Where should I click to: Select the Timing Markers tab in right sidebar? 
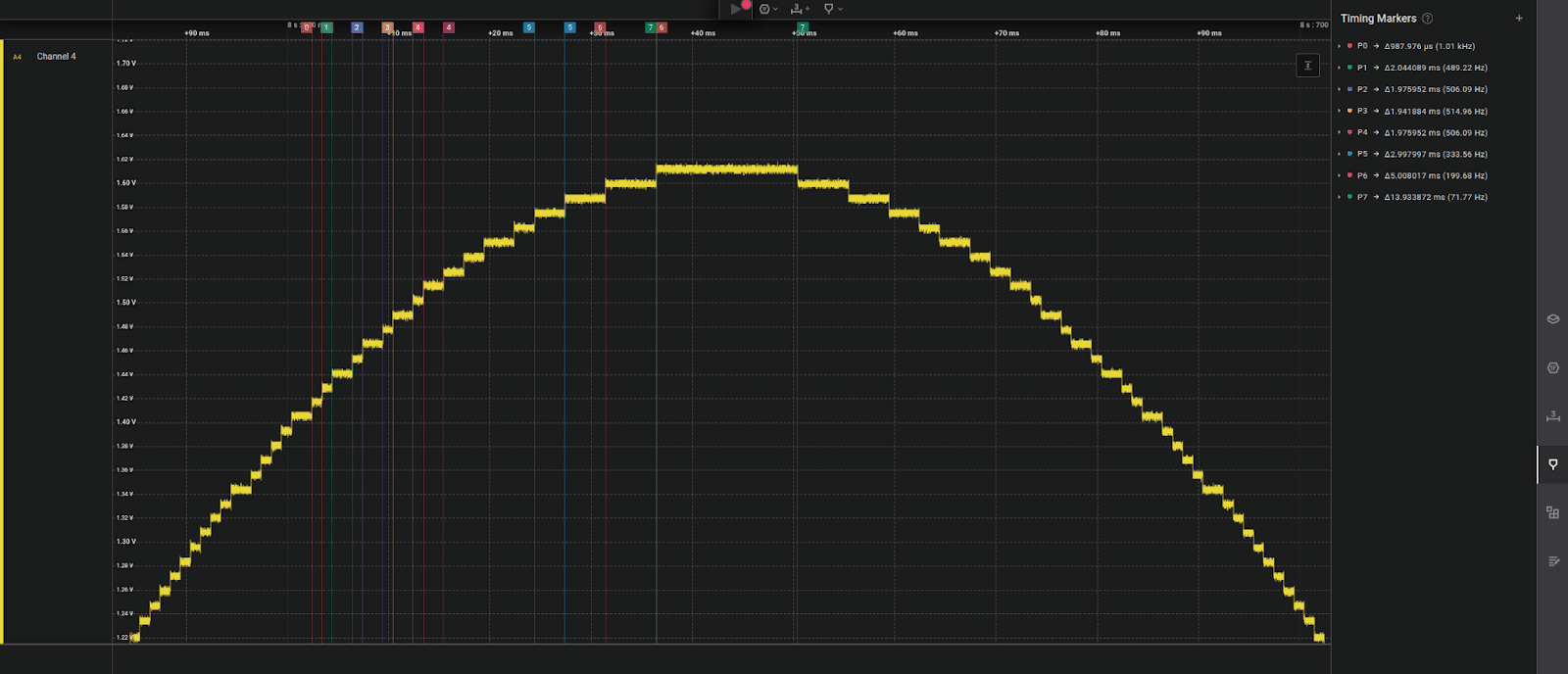point(1552,464)
